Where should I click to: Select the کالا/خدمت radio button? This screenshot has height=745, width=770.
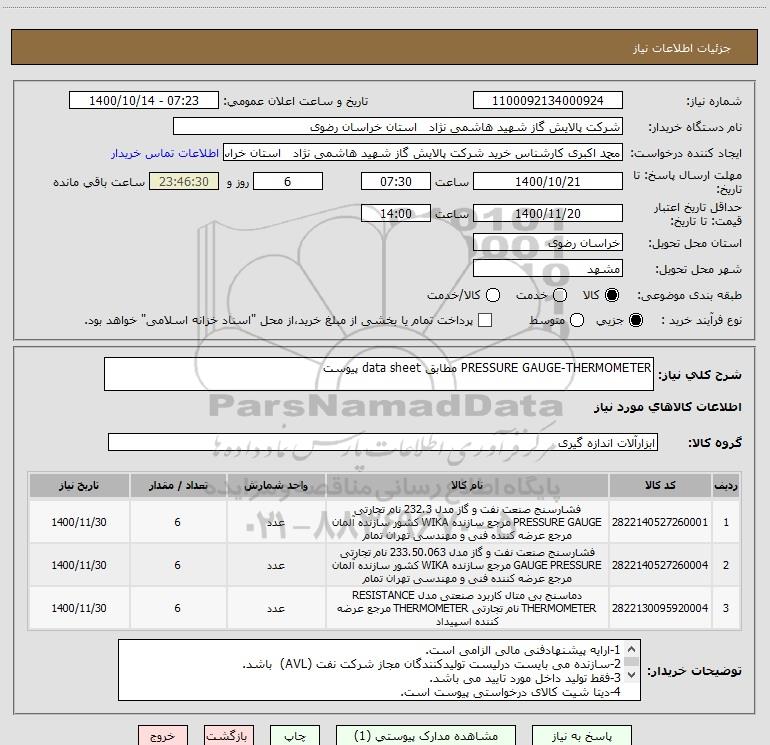pyautogui.click(x=493, y=295)
